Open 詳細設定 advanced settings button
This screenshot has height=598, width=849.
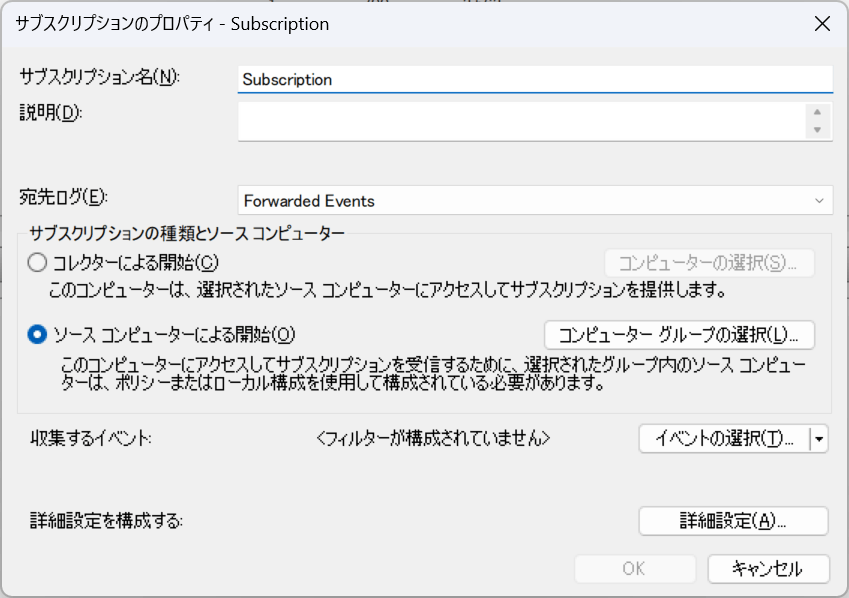click(733, 521)
